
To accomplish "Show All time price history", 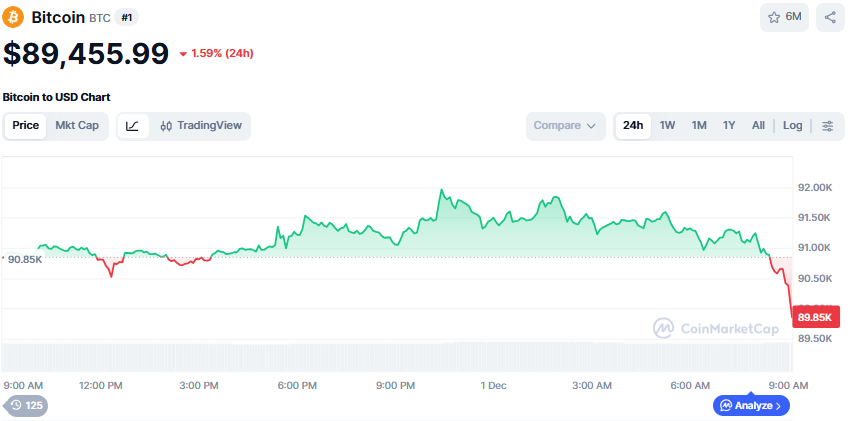I will pyautogui.click(x=758, y=126).
